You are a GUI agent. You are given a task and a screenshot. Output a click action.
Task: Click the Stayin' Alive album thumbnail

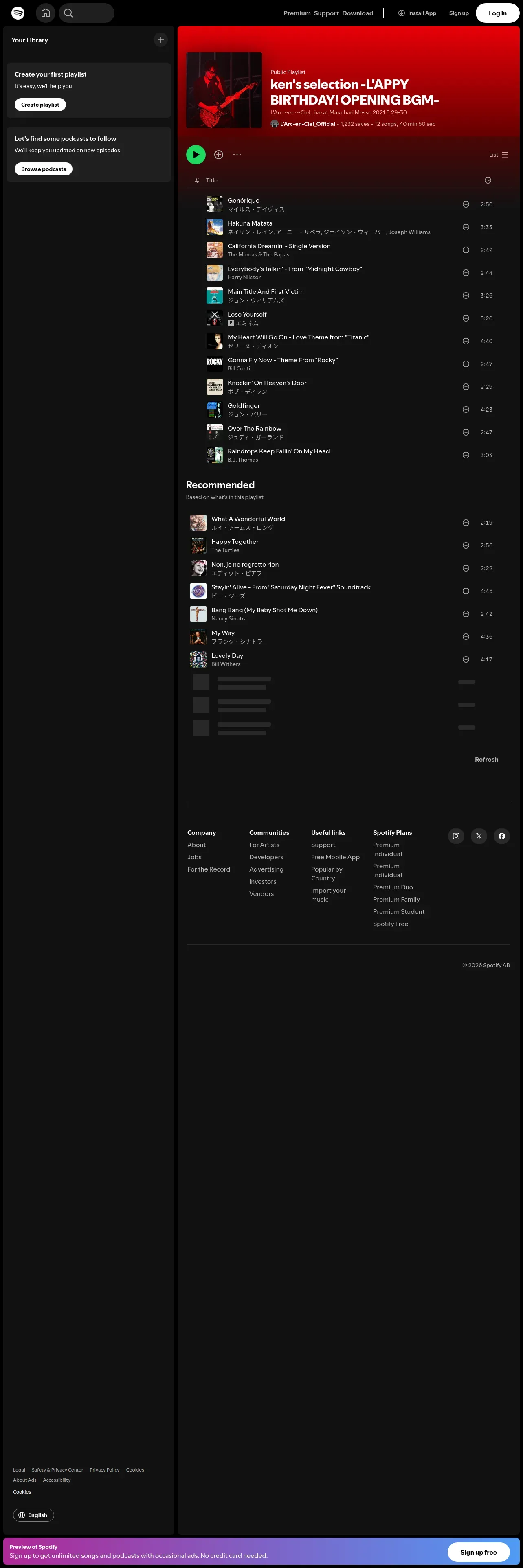coord(198,591)
